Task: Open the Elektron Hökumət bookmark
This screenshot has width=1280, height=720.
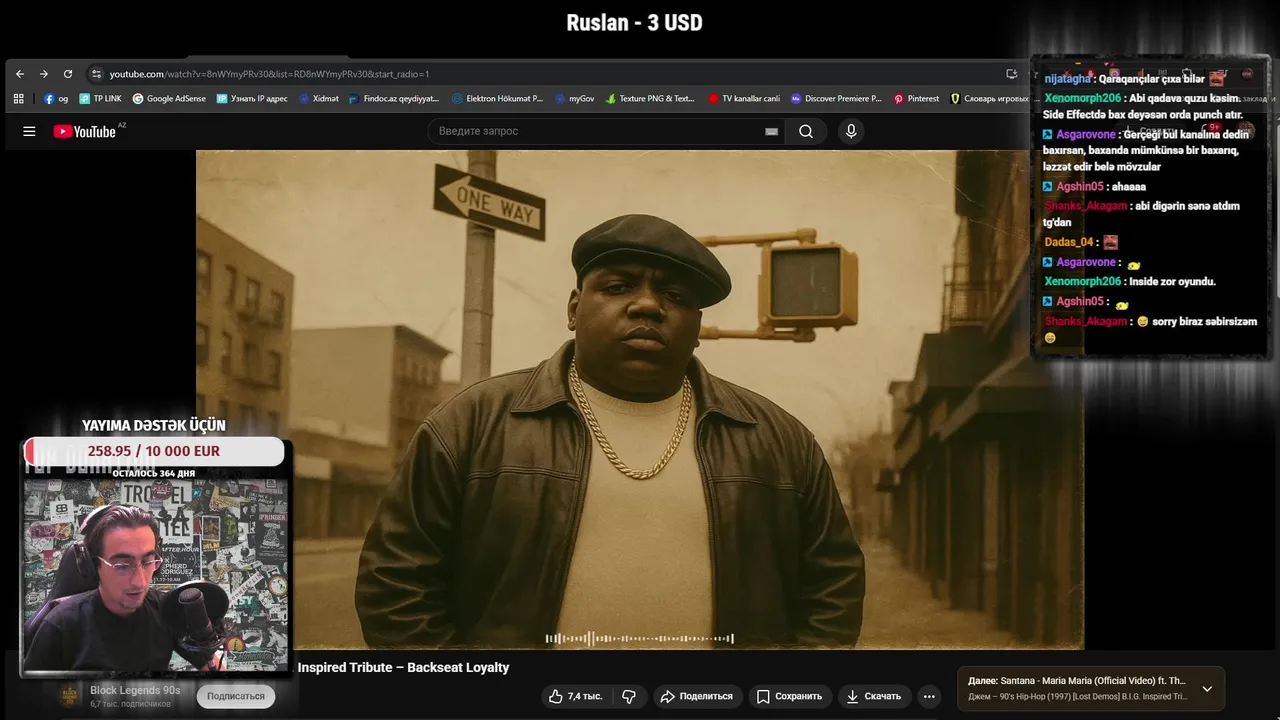Action: (497, 99)
